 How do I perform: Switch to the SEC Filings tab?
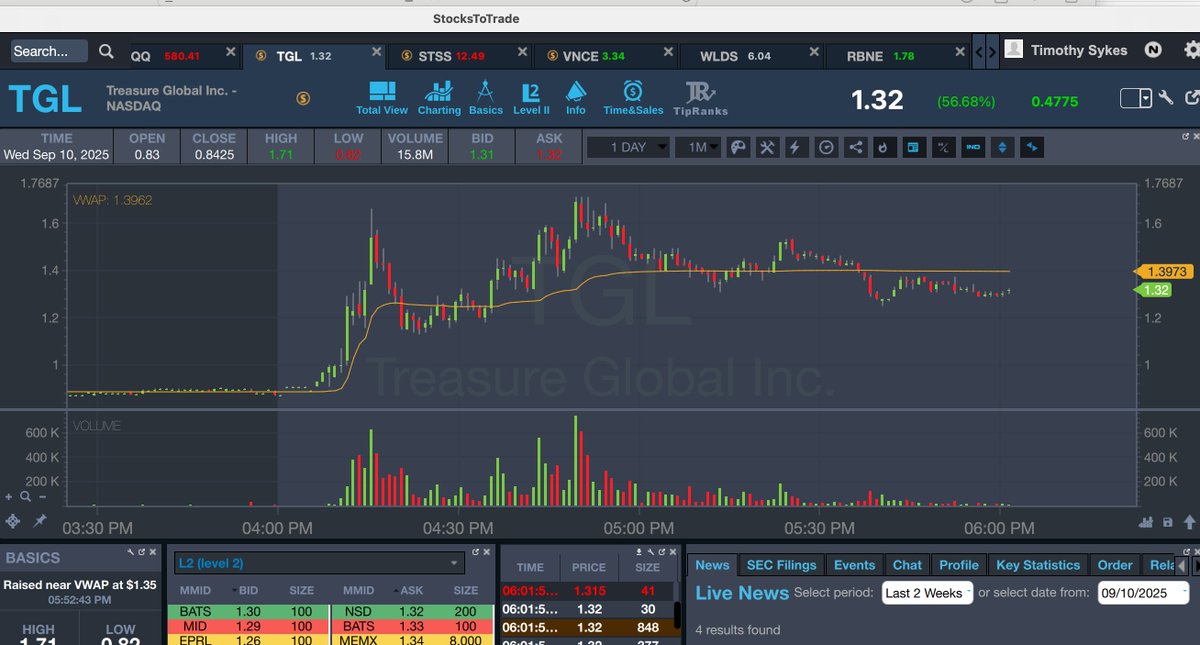pos(781,565)
